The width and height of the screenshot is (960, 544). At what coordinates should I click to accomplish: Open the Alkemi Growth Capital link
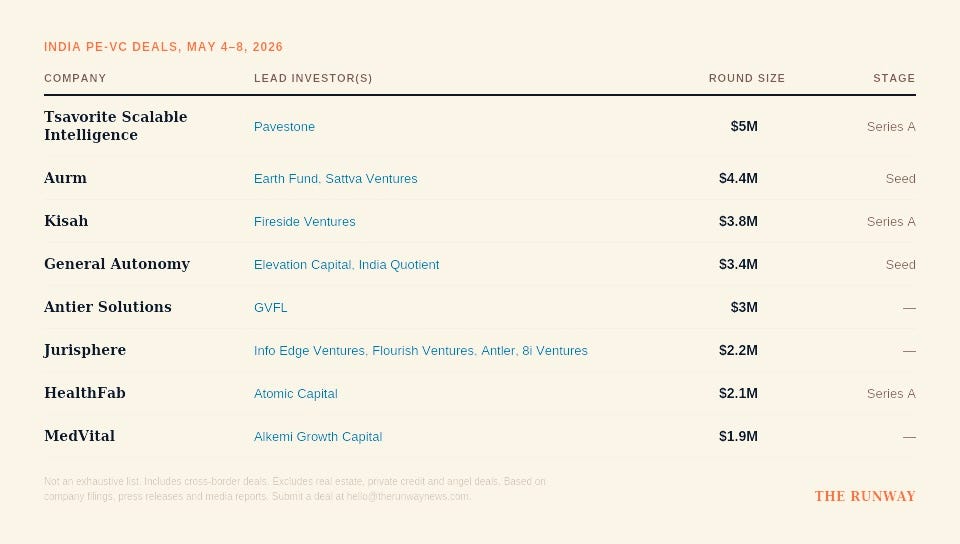click(318, 437)
